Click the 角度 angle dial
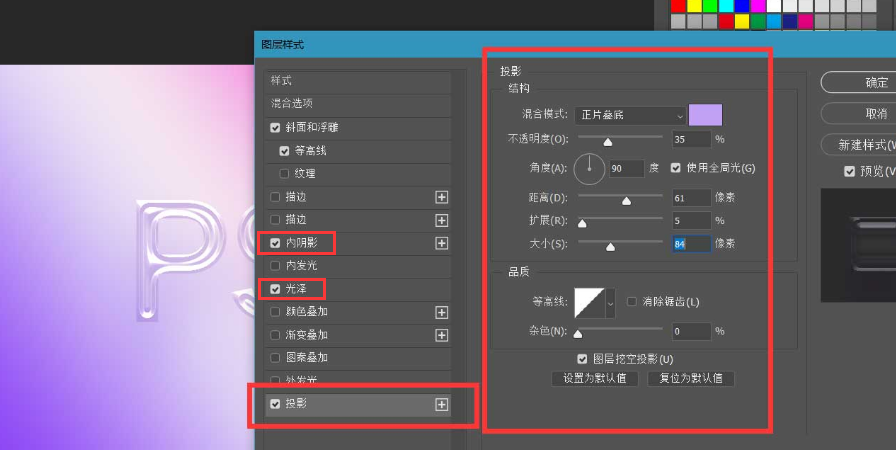896x450 pixels. click(589, 168)
